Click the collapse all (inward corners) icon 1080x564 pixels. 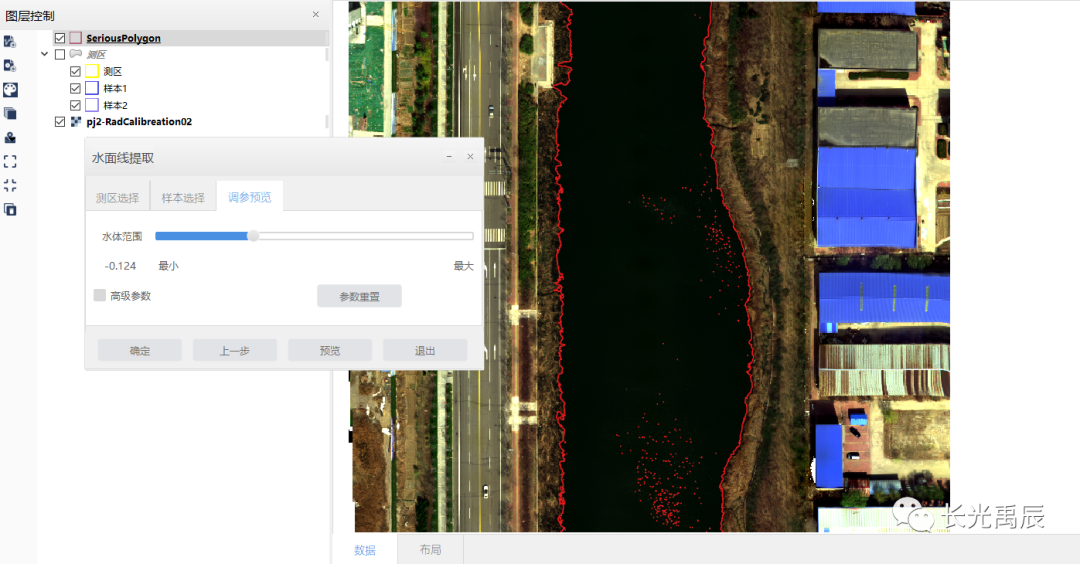point(10,185)
